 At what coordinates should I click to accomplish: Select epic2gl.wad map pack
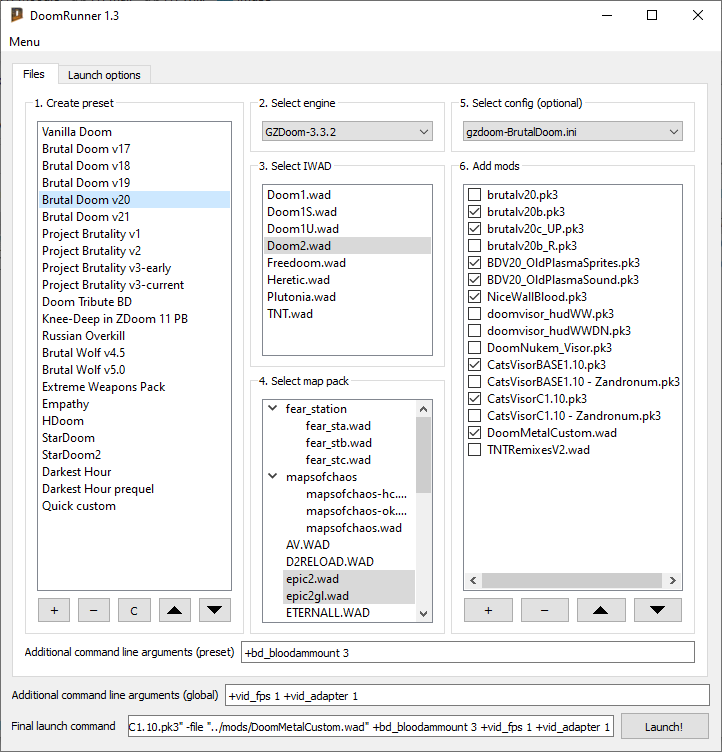[349, 596]
